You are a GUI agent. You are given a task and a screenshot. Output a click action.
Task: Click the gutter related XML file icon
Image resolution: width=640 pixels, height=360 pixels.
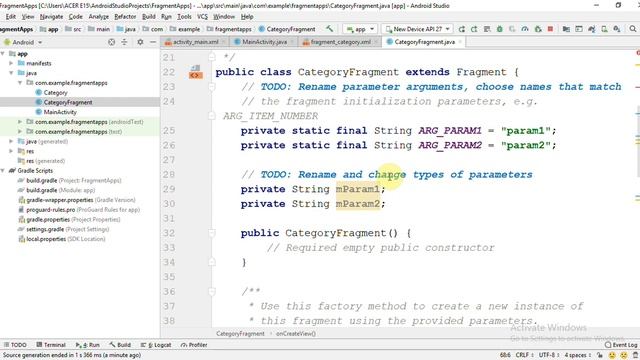point(196,72)
